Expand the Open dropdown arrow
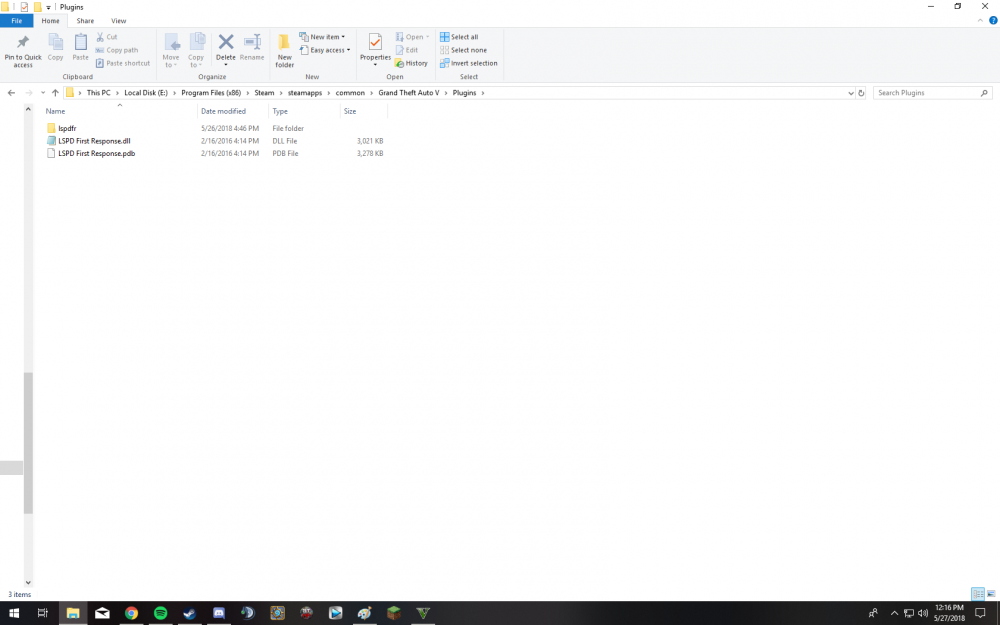1000x625 pixels. (427, 37)
